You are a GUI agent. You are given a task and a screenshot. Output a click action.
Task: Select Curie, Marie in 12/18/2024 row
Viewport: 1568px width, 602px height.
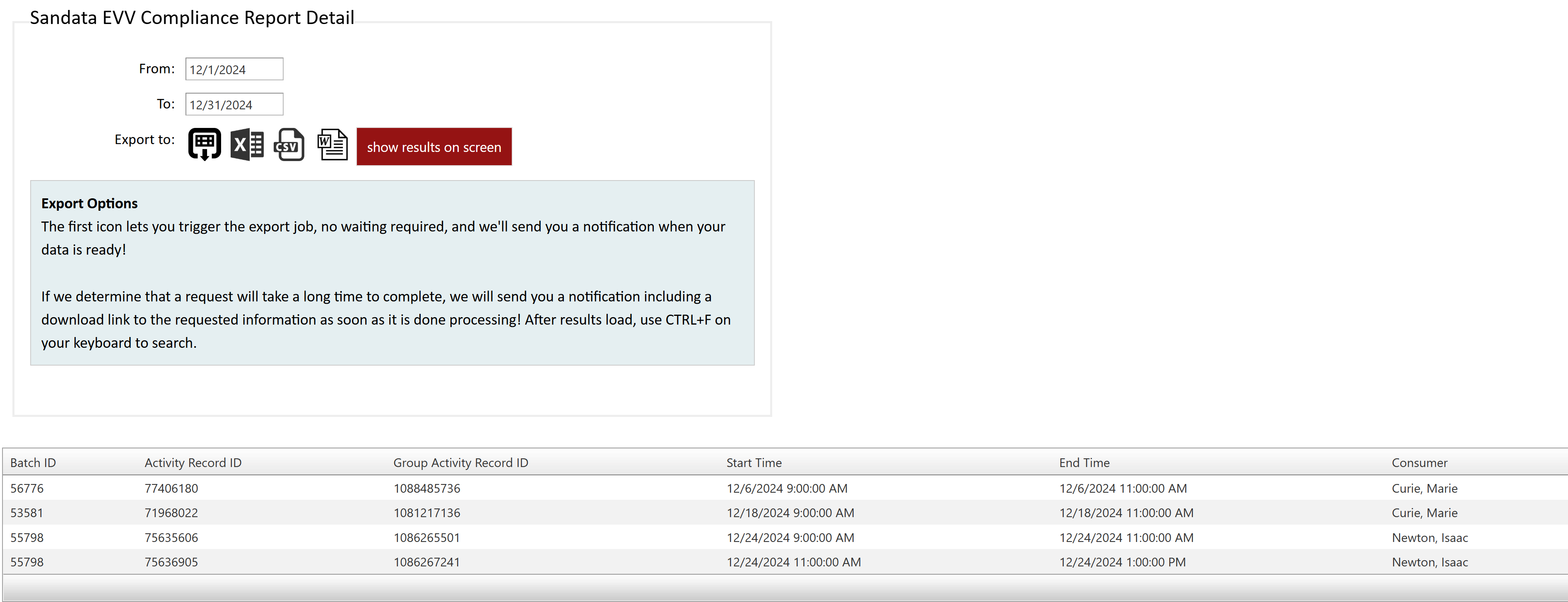[1424, 513]
